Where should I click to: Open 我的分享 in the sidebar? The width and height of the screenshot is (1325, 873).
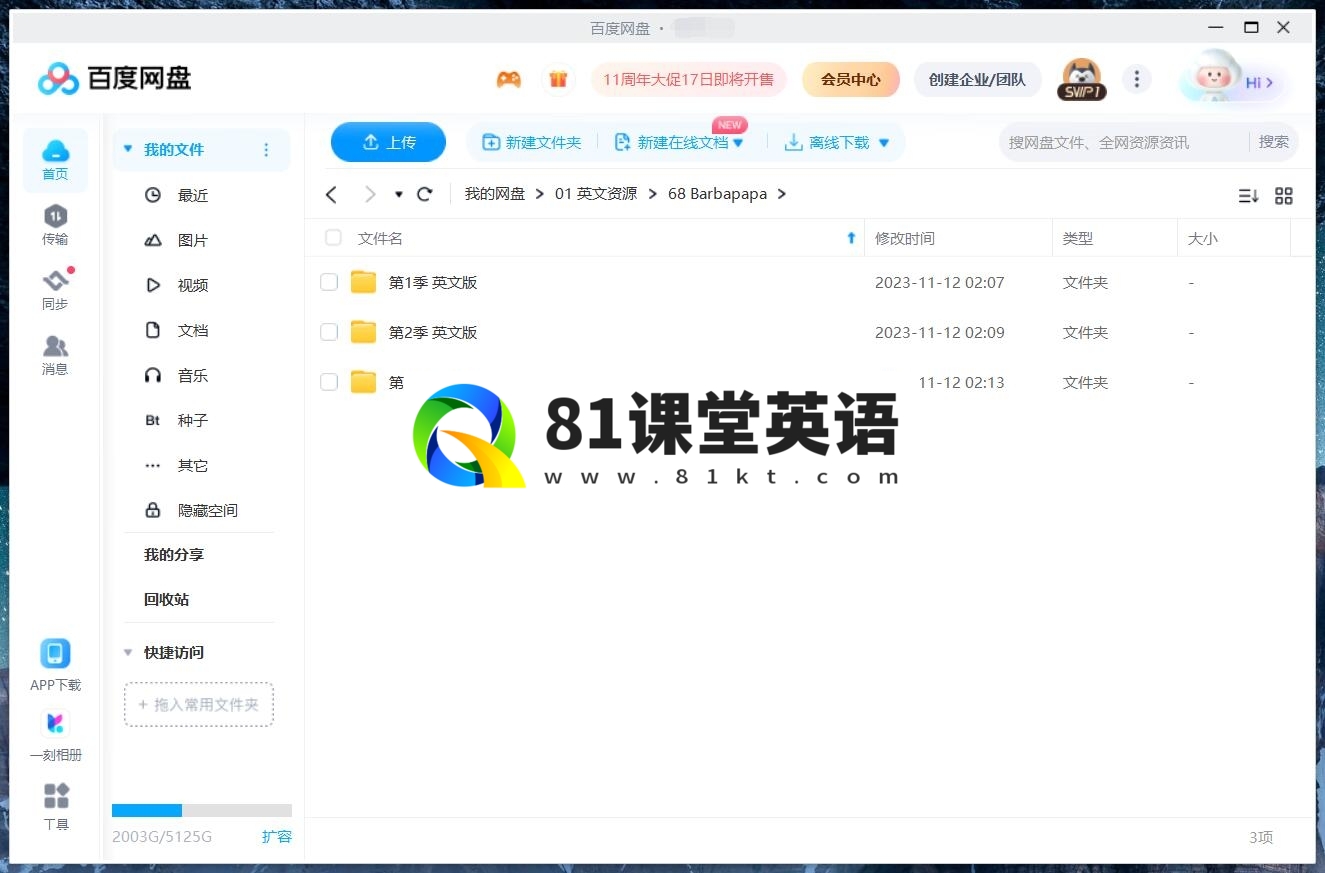pos(174,555)
